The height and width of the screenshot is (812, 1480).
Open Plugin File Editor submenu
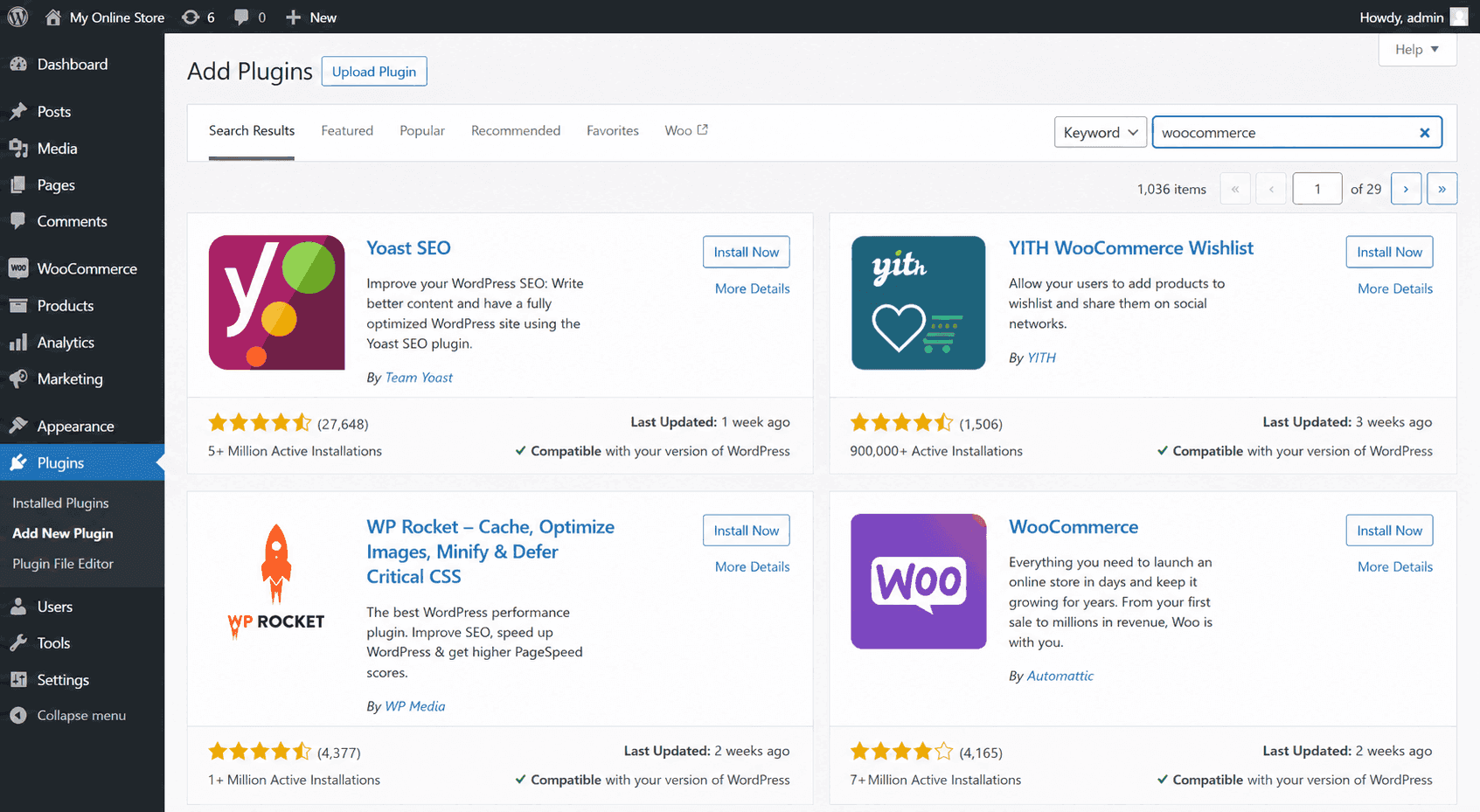pyautogui.click(x=63, y=564)
